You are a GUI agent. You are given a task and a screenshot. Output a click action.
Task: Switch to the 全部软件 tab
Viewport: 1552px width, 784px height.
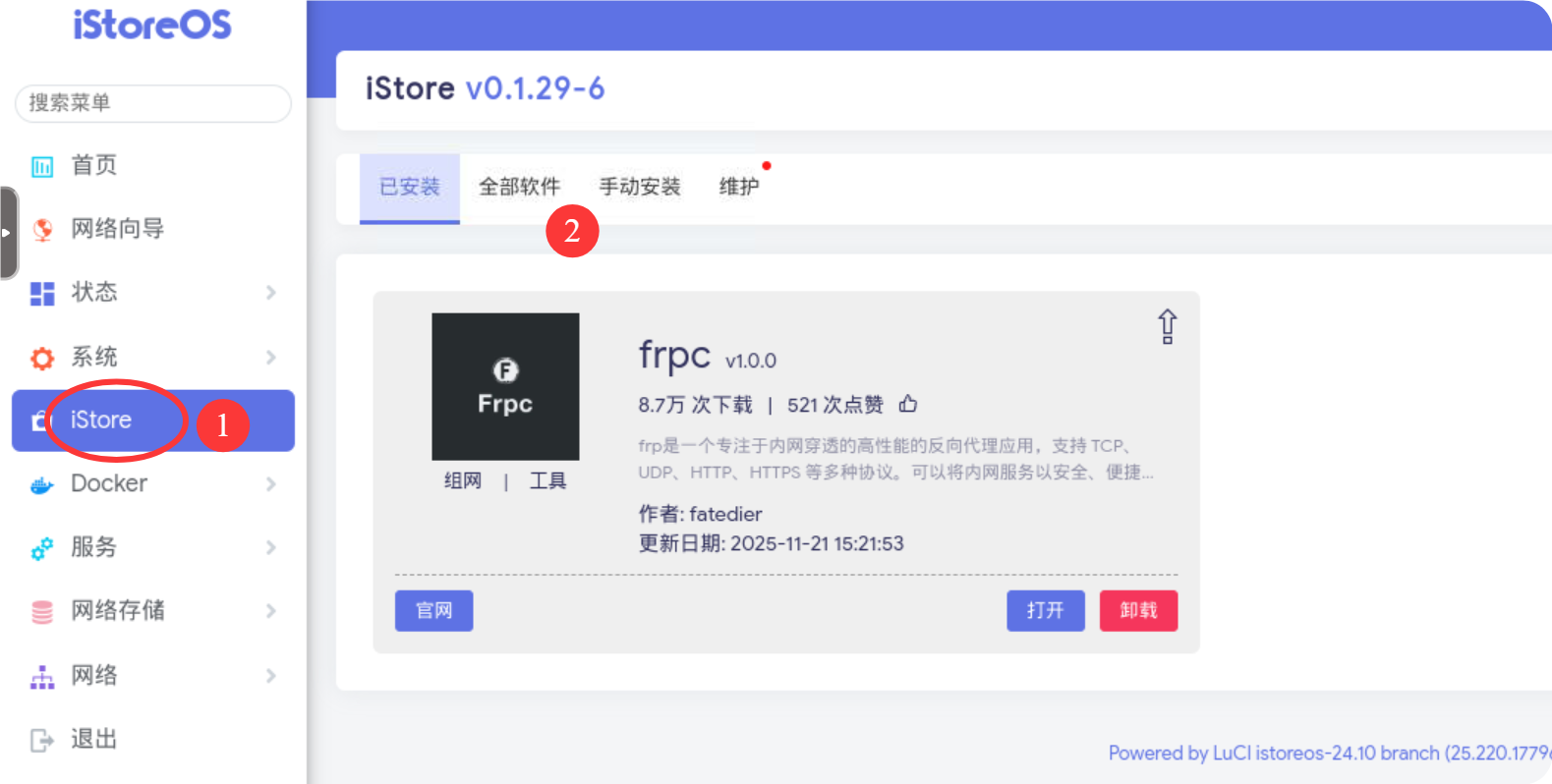click(519, 187)
